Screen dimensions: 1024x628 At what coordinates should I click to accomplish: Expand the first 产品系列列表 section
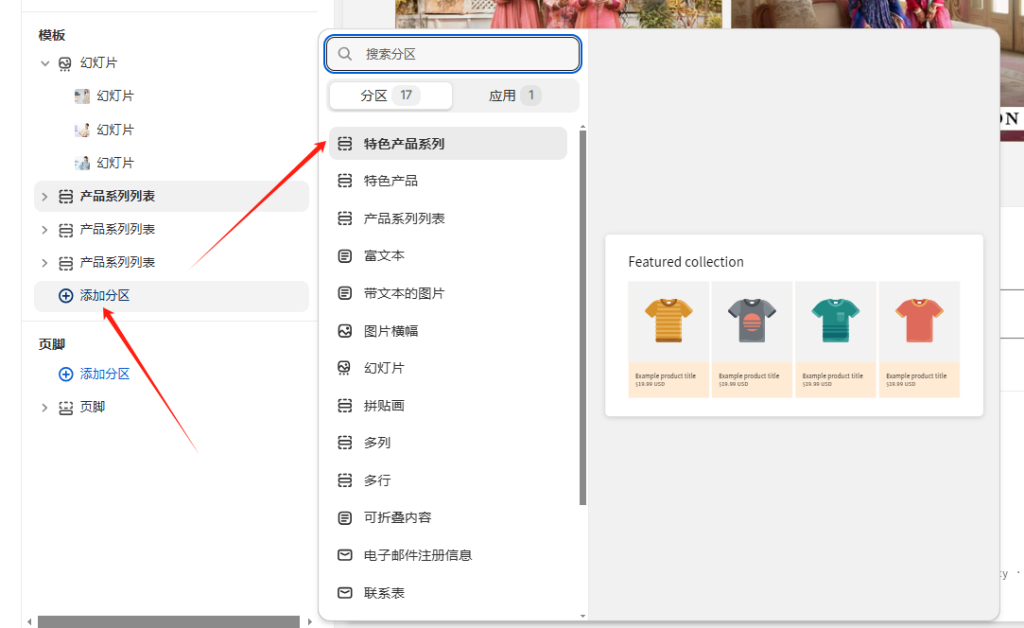[42, 196]
